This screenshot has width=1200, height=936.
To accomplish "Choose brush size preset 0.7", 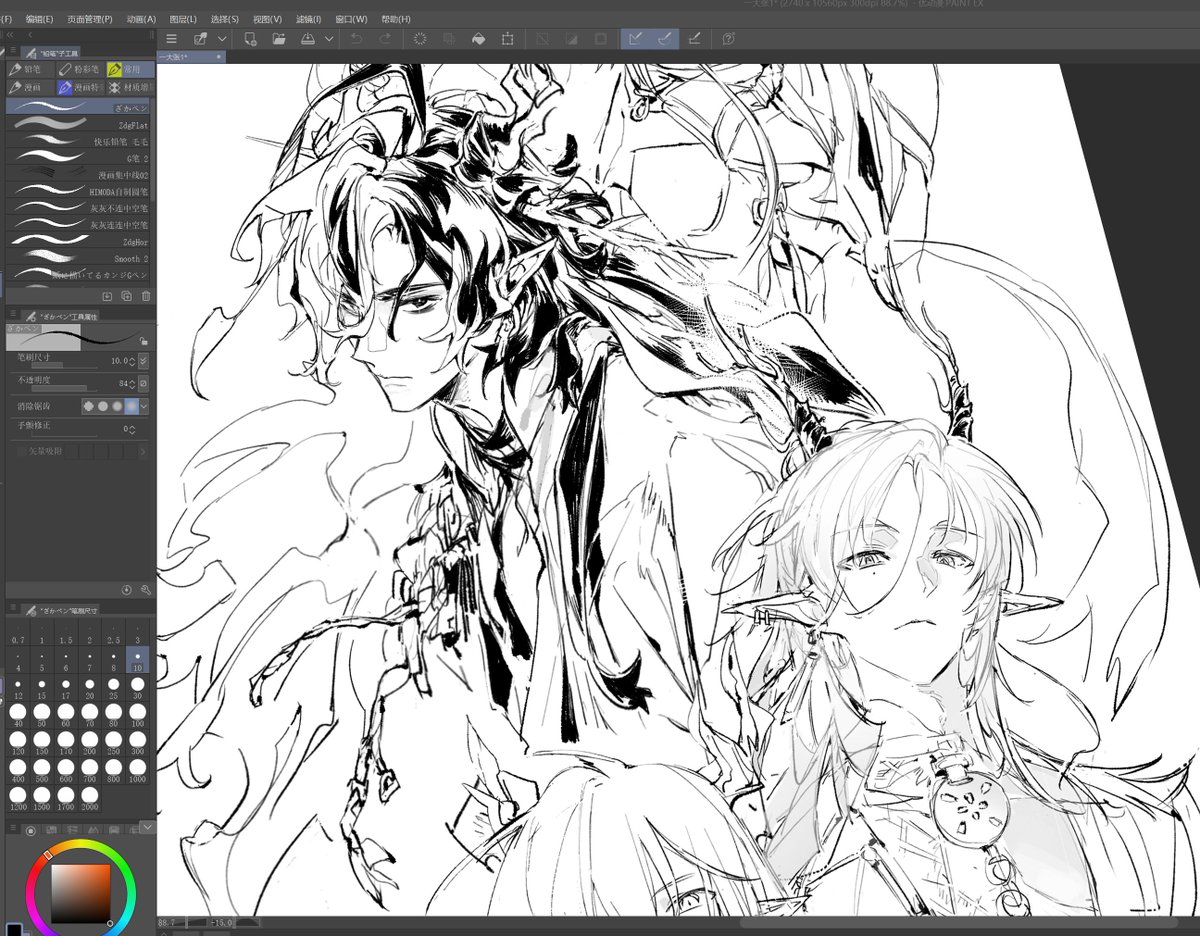I will click(18, 633).
